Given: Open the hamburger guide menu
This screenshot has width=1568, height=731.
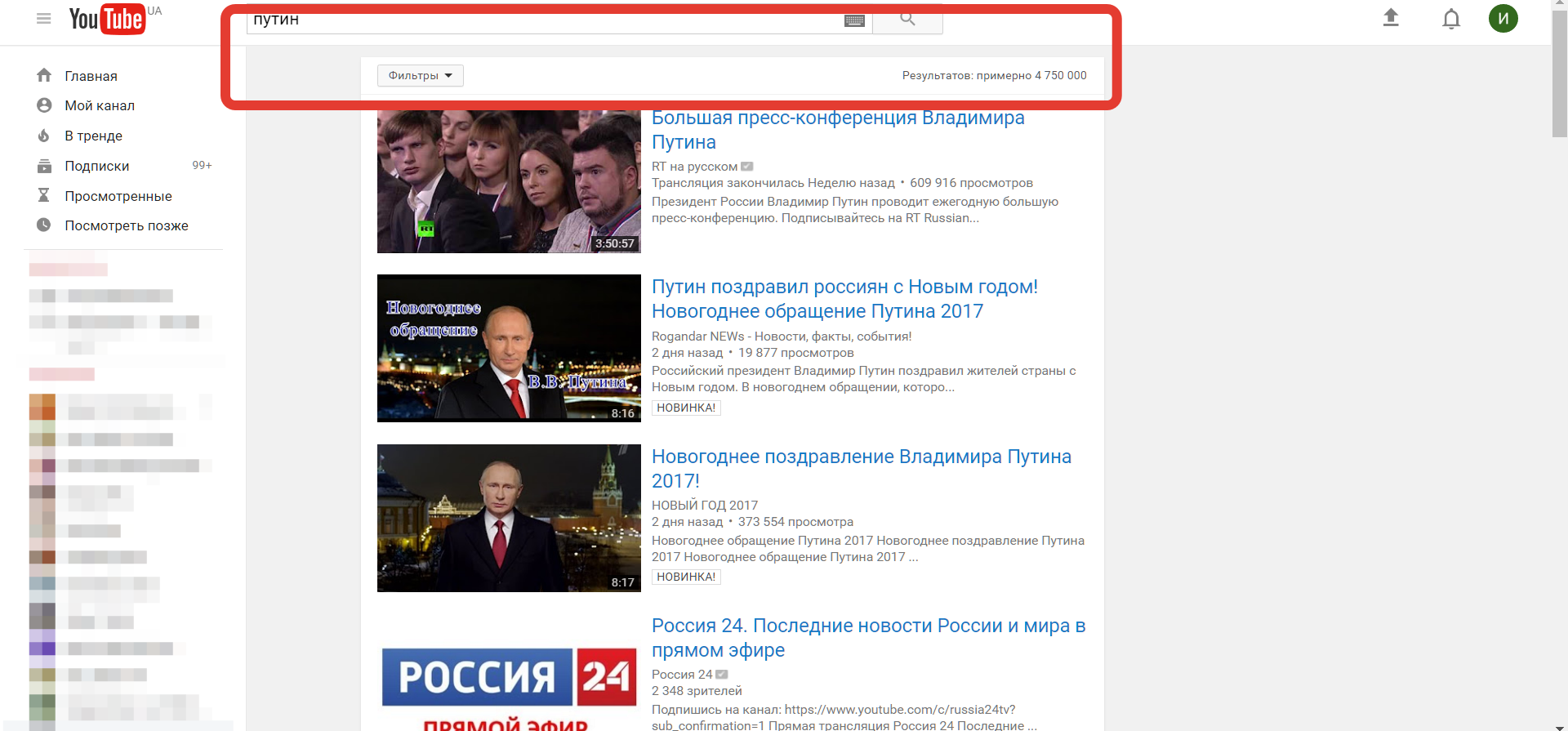Looking at the screenshot, I should (x=44, y=19).
